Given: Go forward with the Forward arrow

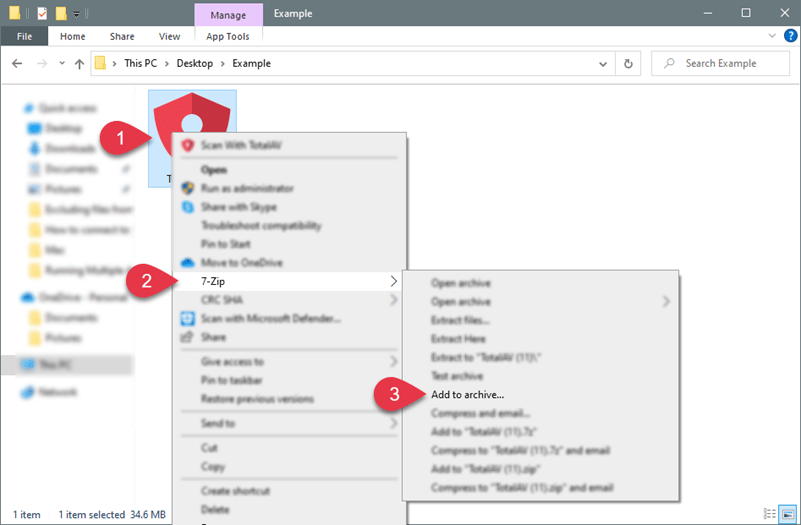Looking at the screenshot, I should coord(42,63).
